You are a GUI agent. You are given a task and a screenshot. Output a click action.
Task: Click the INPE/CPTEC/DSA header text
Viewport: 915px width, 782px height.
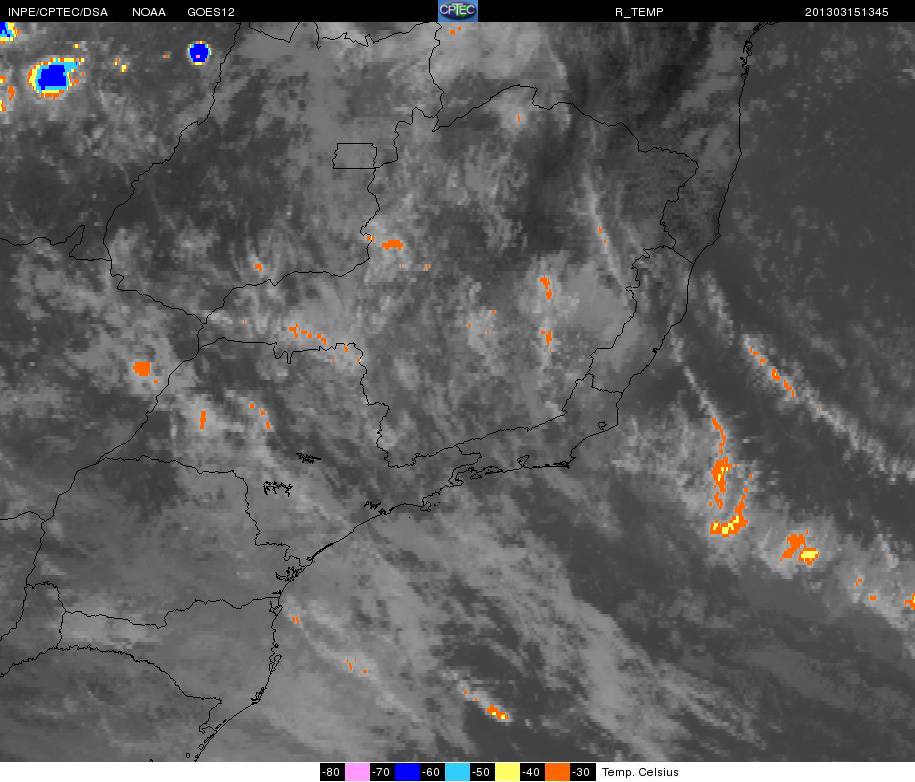(57, 12)
